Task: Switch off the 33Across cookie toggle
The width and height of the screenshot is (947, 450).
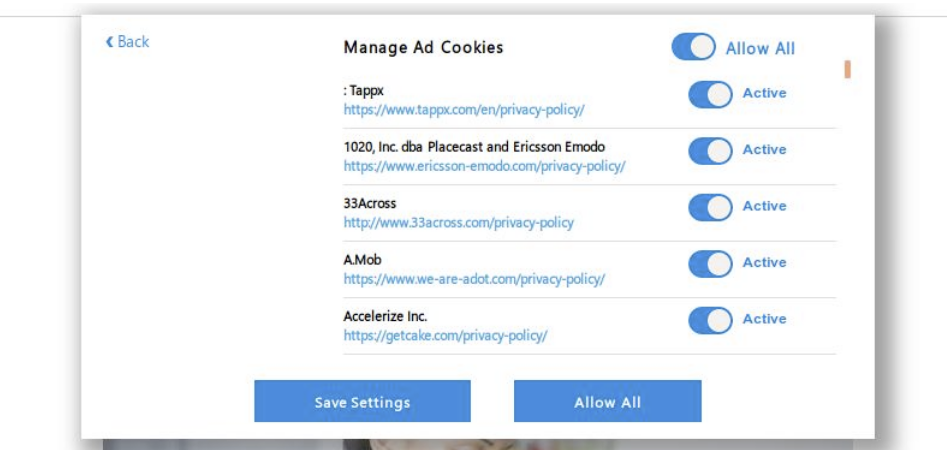Action: [710, 207]
